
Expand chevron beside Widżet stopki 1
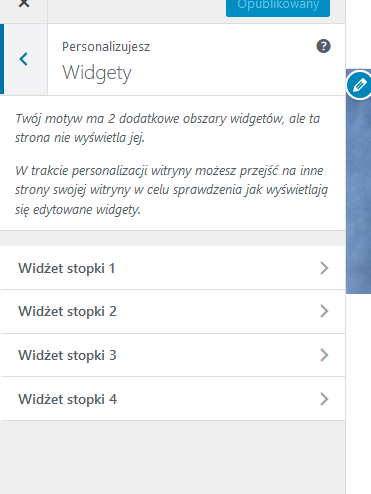coord(324,268)
